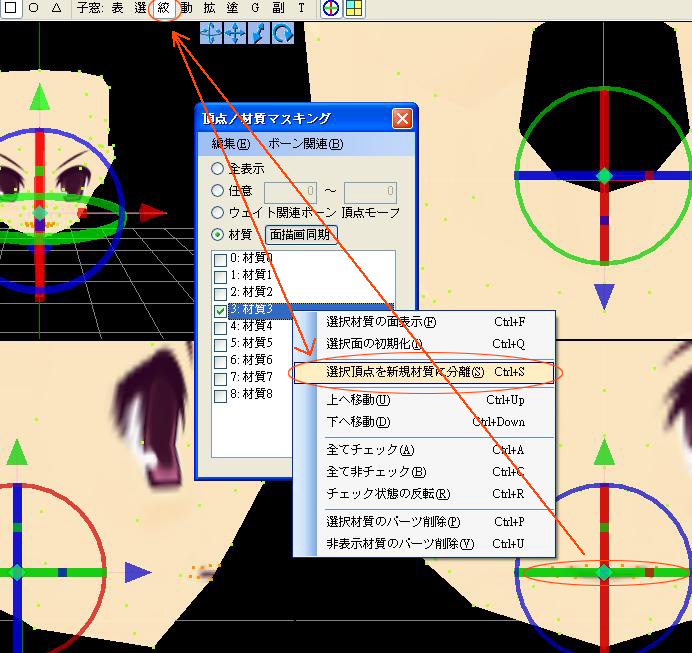
Task: Click the G toolbar button
Action: (x=255, y=8)
